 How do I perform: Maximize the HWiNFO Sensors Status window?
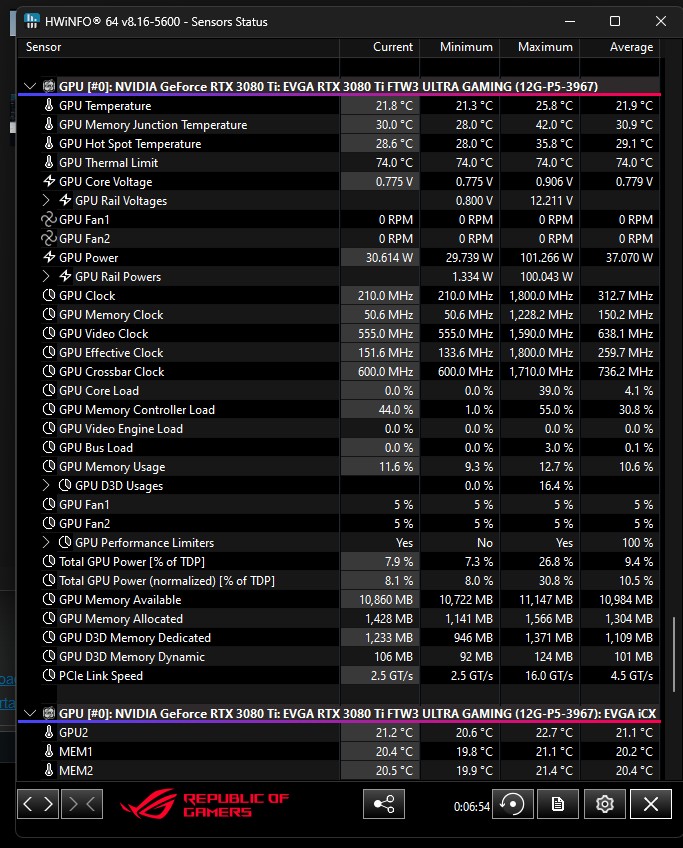pos(615,21)
